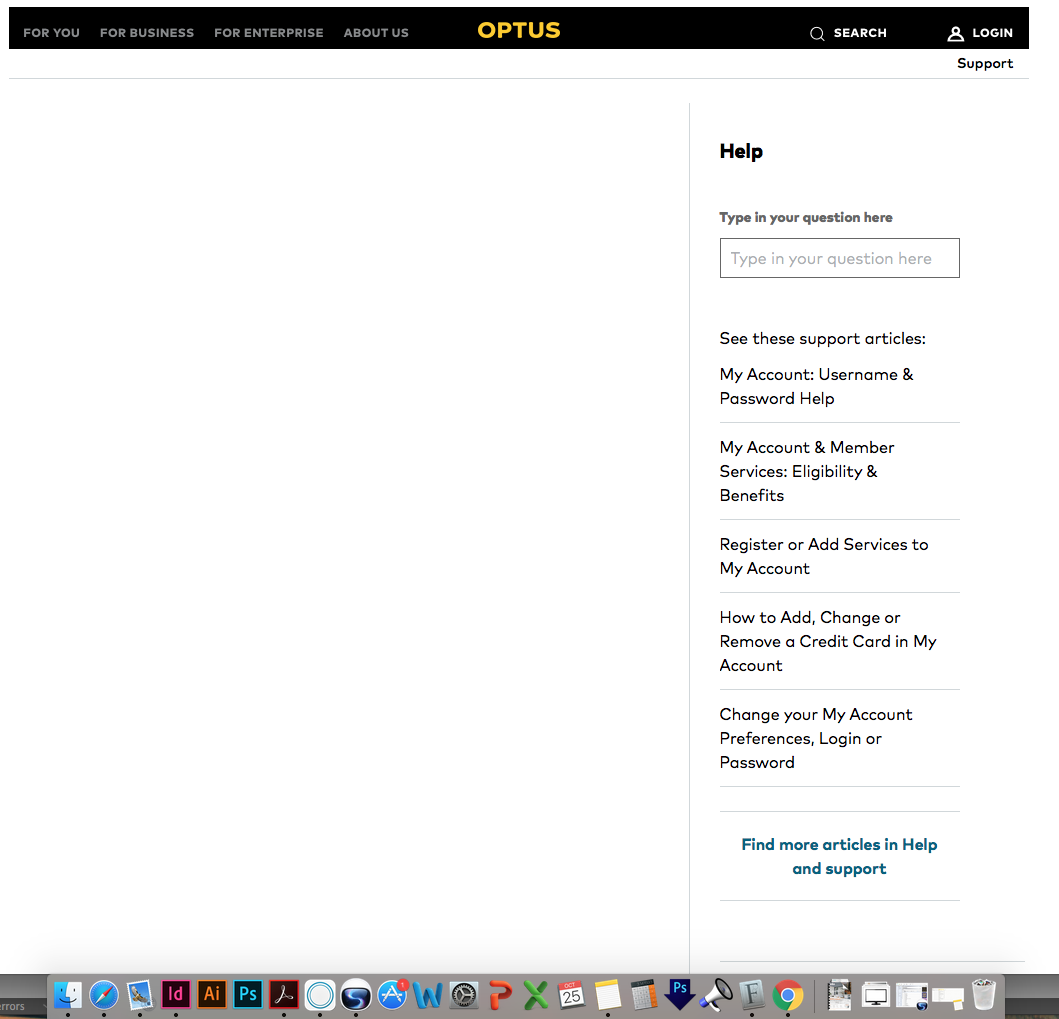Open the minimized notes window in dock
Image resolution: width=1059 pixels, height=1019 pixels.
pyautogui.click(x=948, y=996)
